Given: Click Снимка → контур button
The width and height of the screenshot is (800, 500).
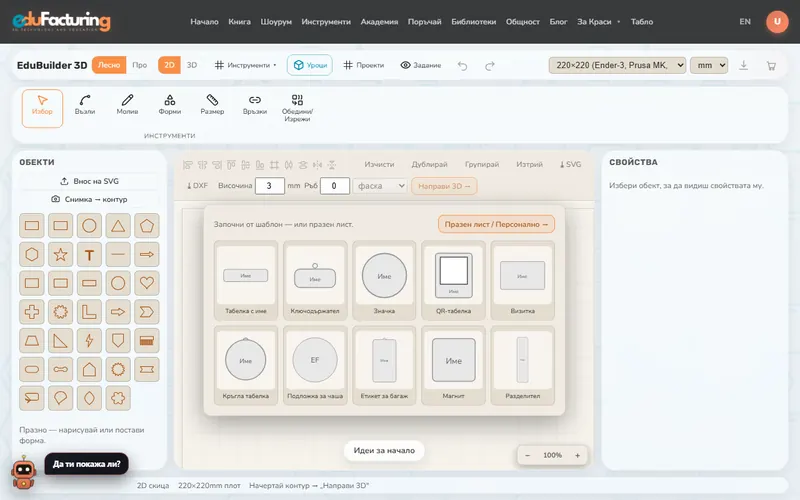Looking at the screenshot, I should [89, 199].
